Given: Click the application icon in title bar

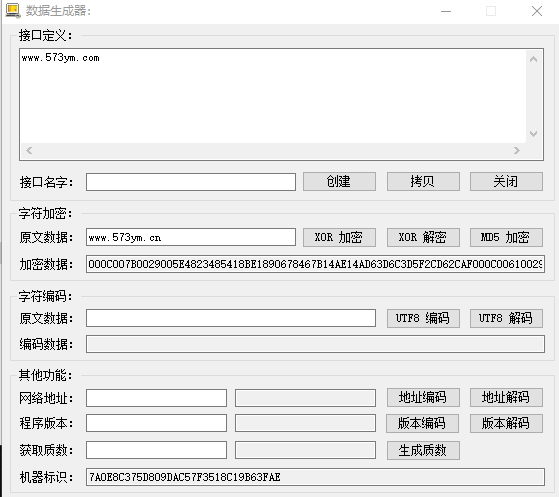Looking at the screenshot, I should point(13,11).
